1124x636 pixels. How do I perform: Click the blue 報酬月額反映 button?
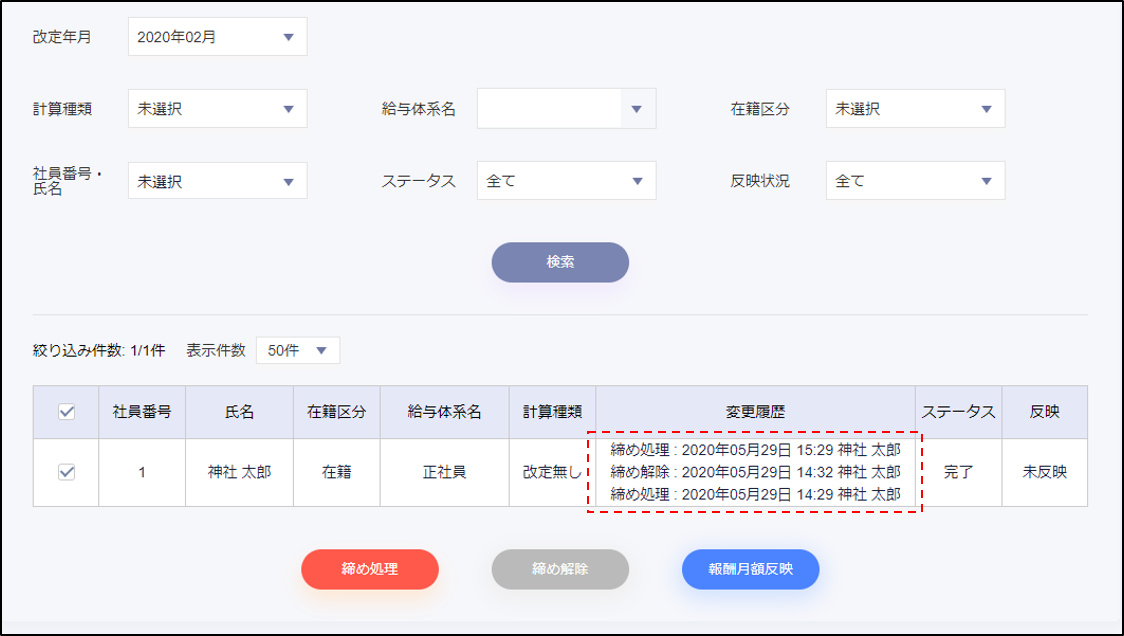[750, 569]
